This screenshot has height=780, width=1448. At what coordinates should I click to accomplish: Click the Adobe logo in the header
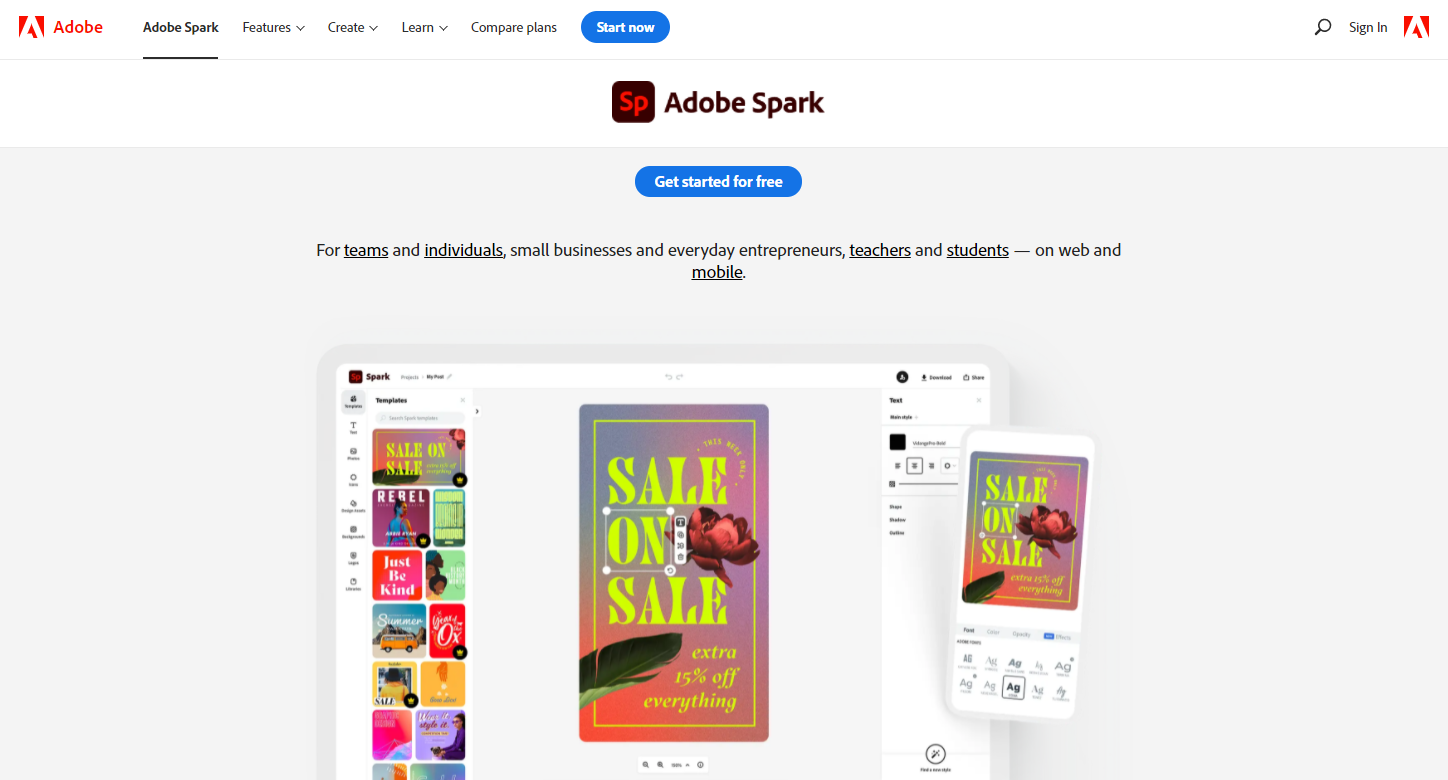pyautogui.click(x=61, y=27)
